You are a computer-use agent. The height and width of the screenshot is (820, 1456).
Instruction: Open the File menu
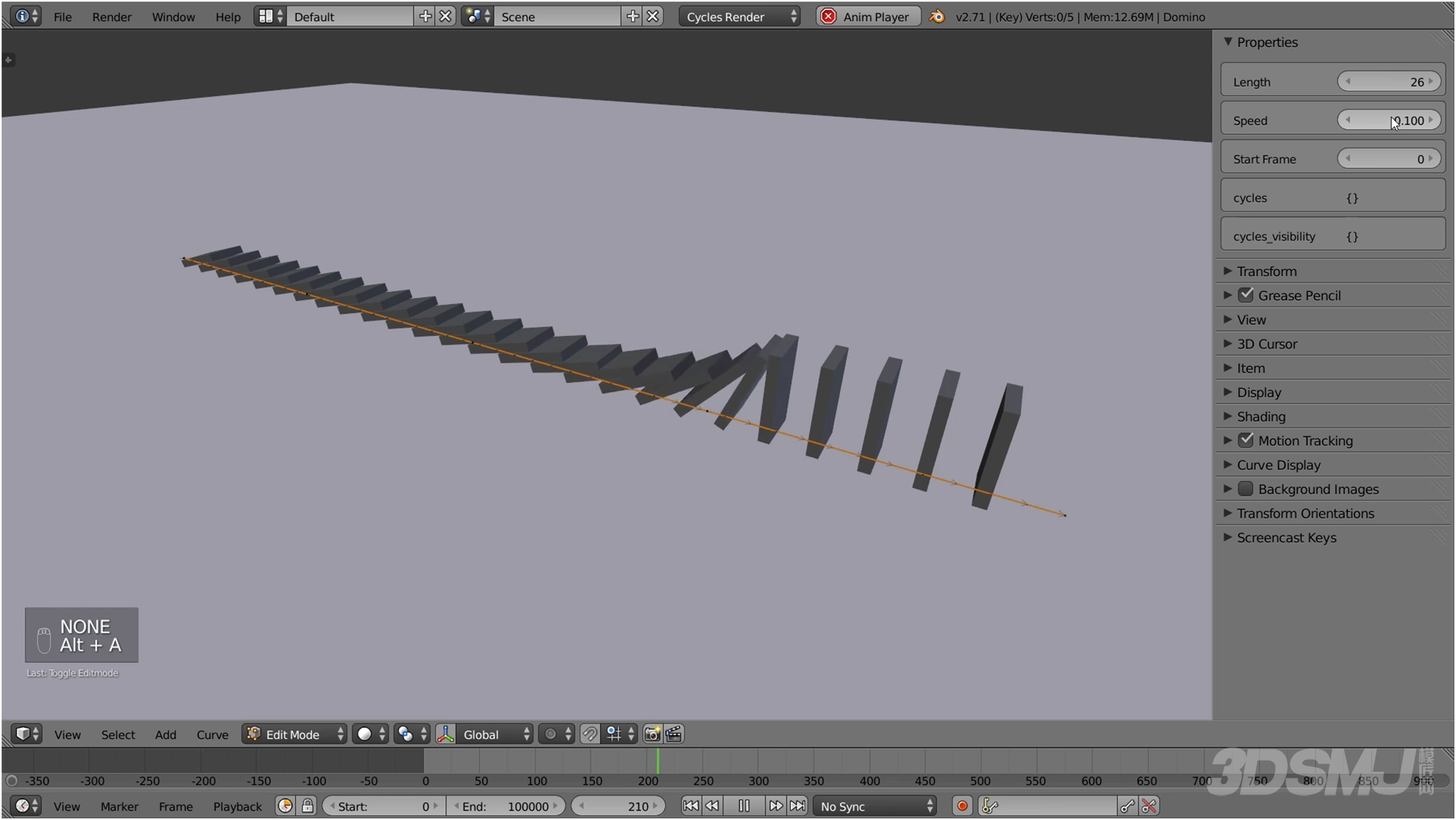(63, 17)
